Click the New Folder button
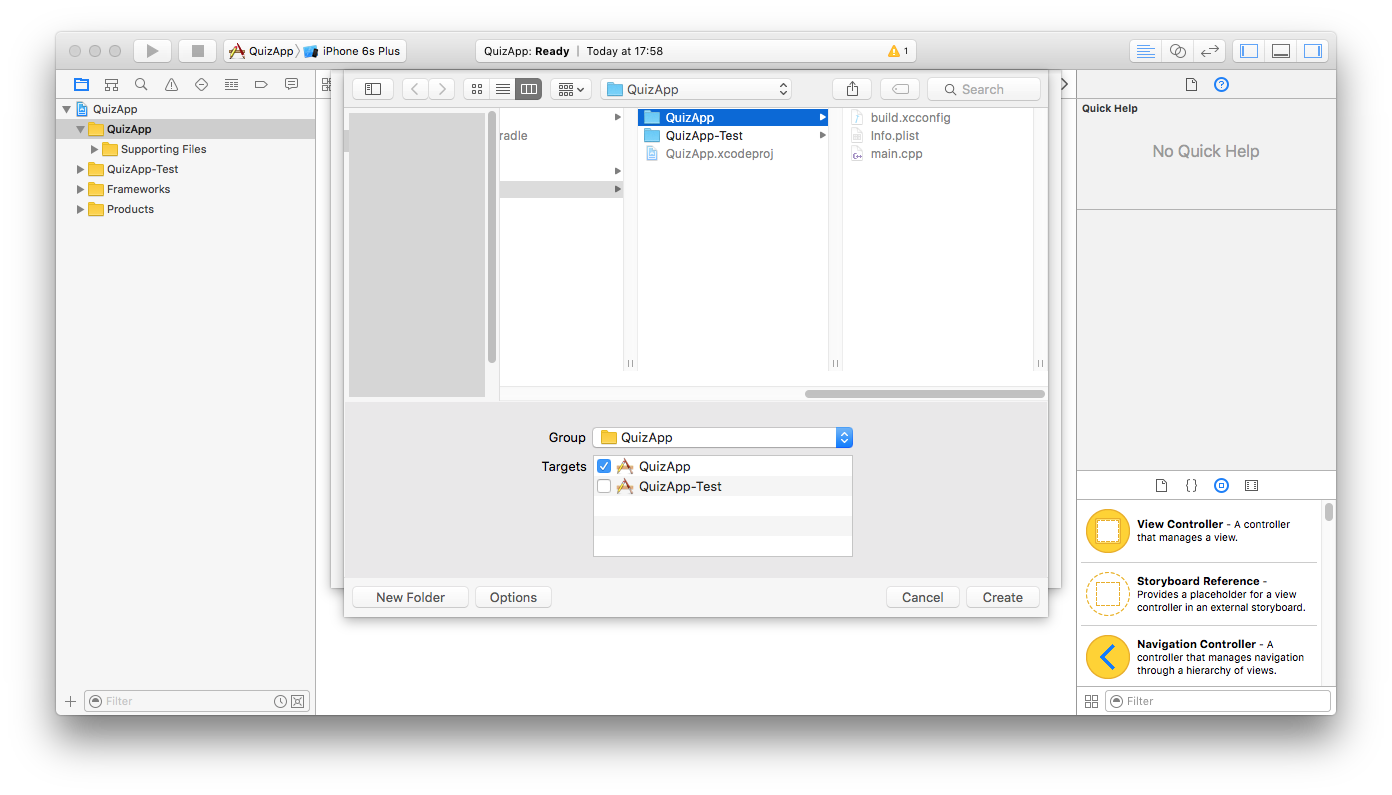 click(411, 598)
